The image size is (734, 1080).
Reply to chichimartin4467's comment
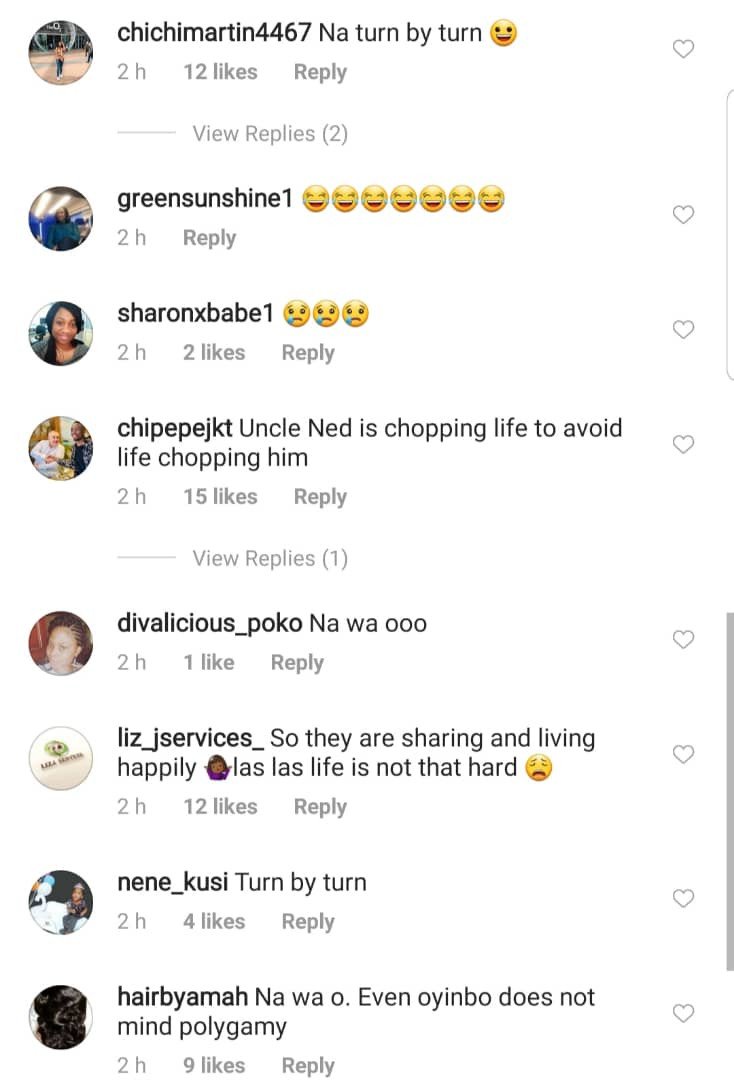point(320,72)
